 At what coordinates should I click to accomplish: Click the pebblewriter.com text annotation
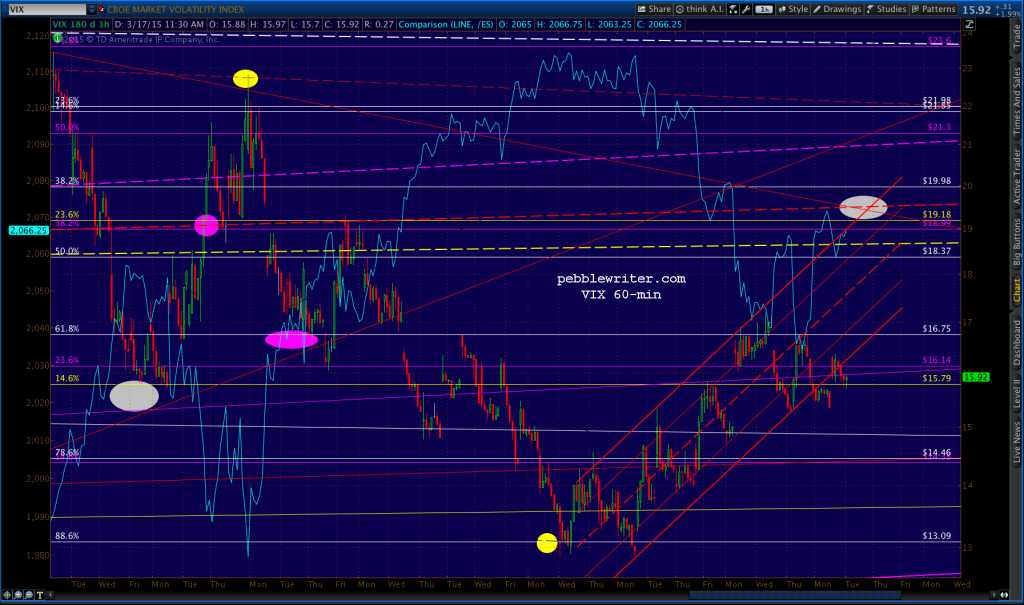[x=621, y=279]
